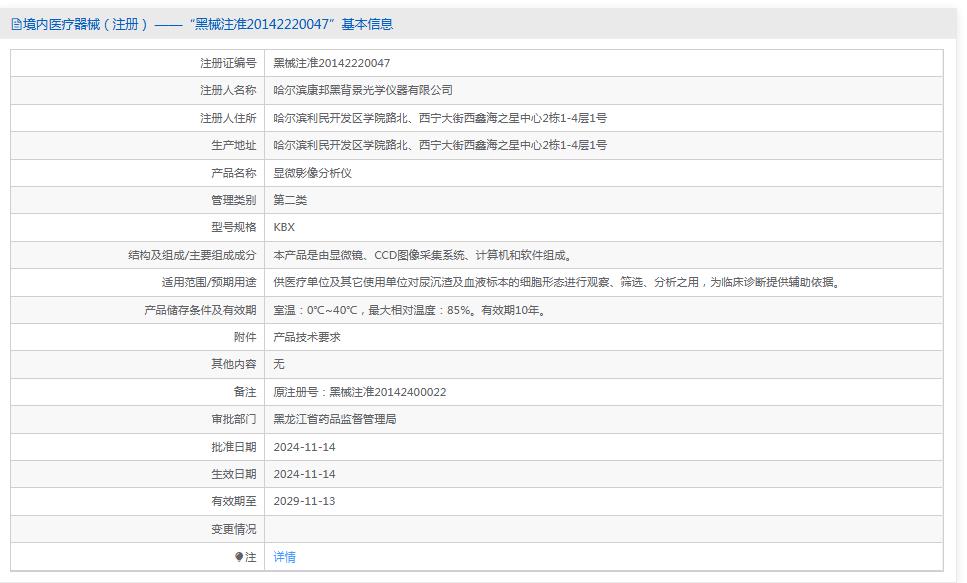Screen dimensions: 967x583
Task: Click the attachment value 产品技术要求
Action: click(x=307, y=337)
